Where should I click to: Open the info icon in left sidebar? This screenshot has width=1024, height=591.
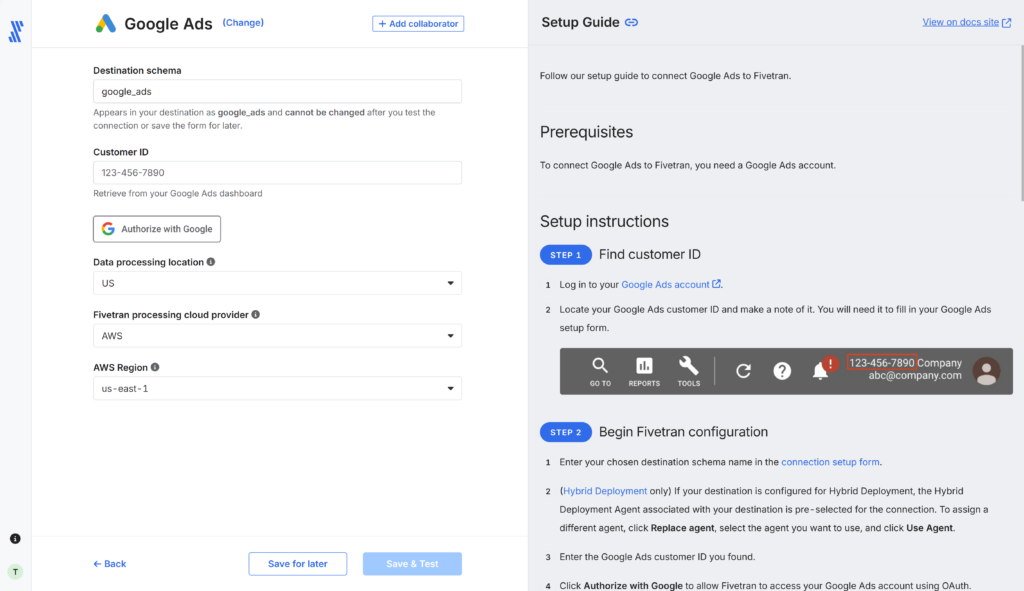point(15,539)
